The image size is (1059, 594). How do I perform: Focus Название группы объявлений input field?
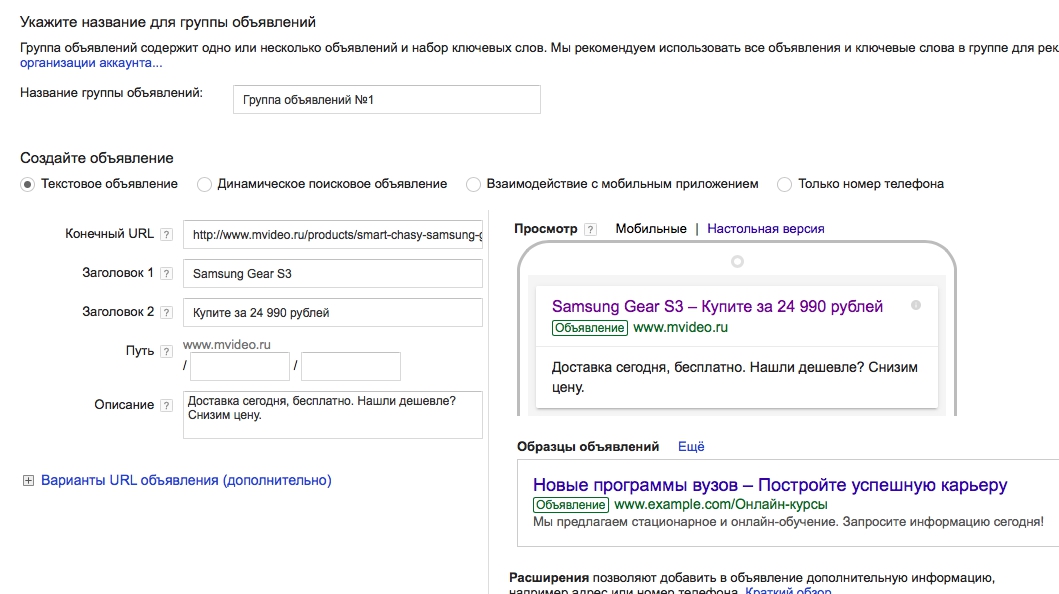point(387,100)
